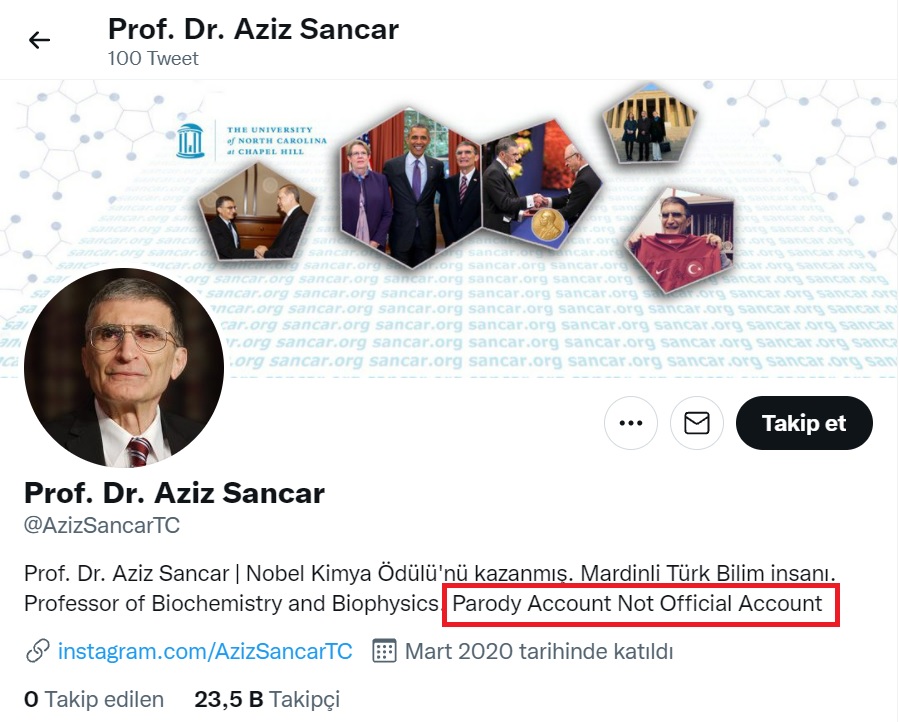The height and width of the screenshot is (722, 899).
Task: Open the instagram.com/AzizSancarTC link
Action: 205,651
